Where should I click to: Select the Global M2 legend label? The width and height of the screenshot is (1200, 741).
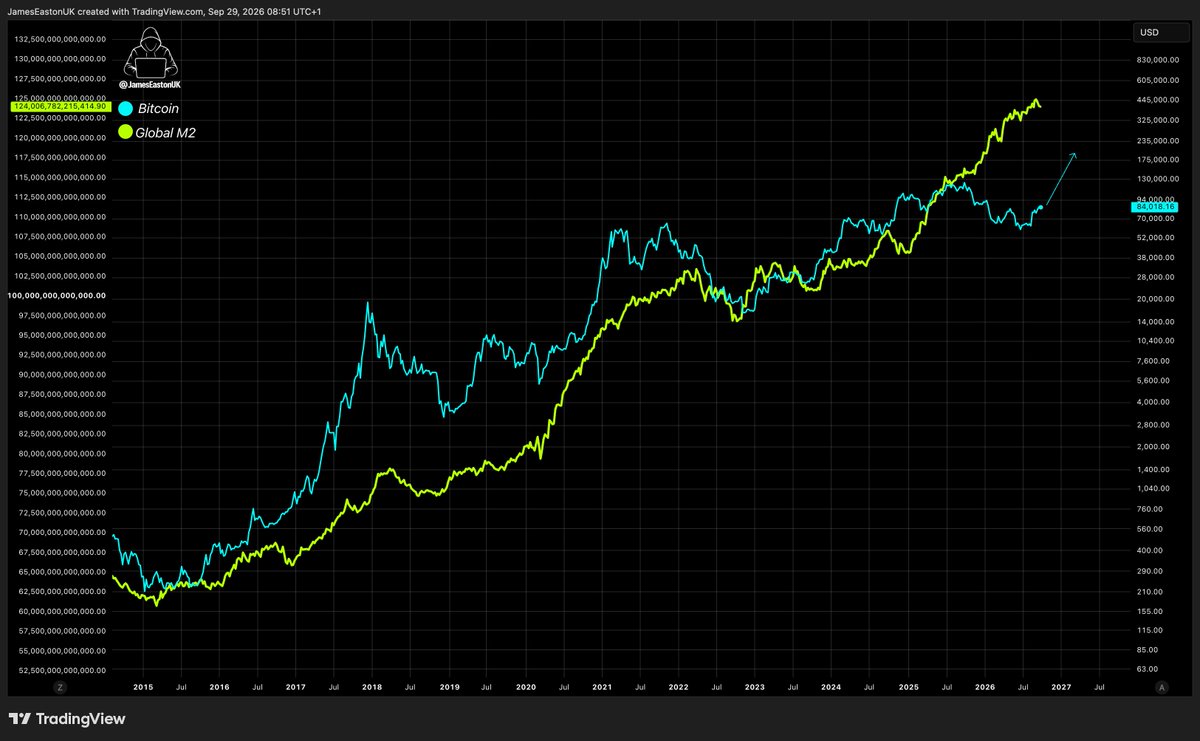point(166,131)
